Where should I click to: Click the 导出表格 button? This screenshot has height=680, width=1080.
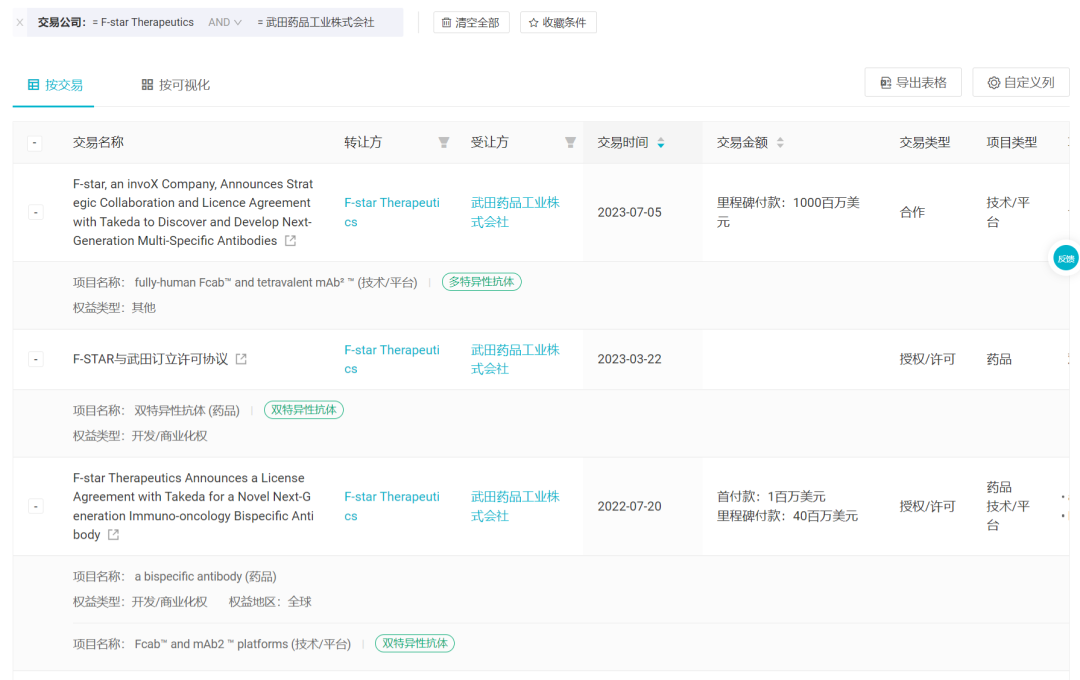pos(913,83)
